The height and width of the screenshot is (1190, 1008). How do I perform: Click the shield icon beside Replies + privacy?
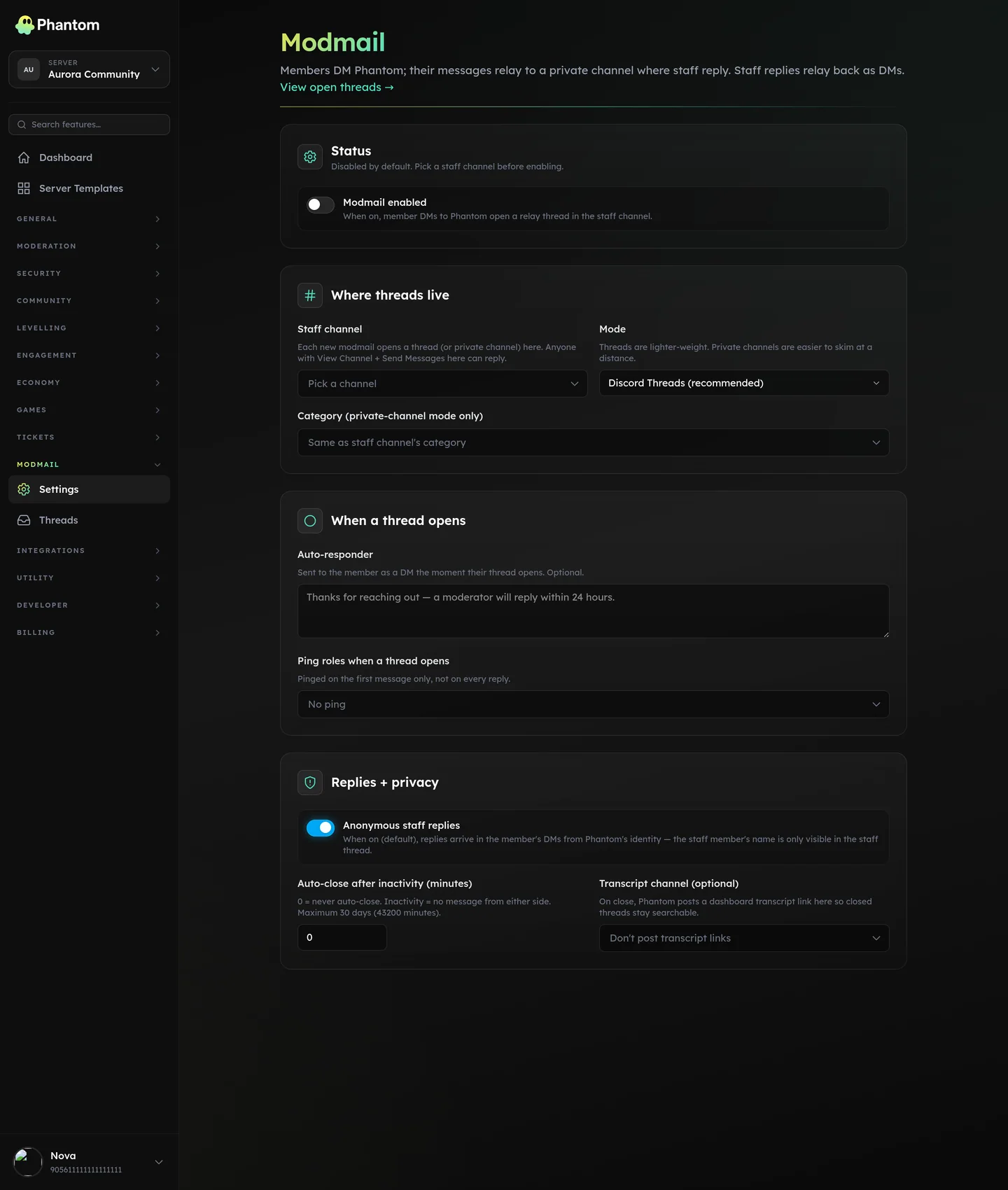tap(310, 783)
